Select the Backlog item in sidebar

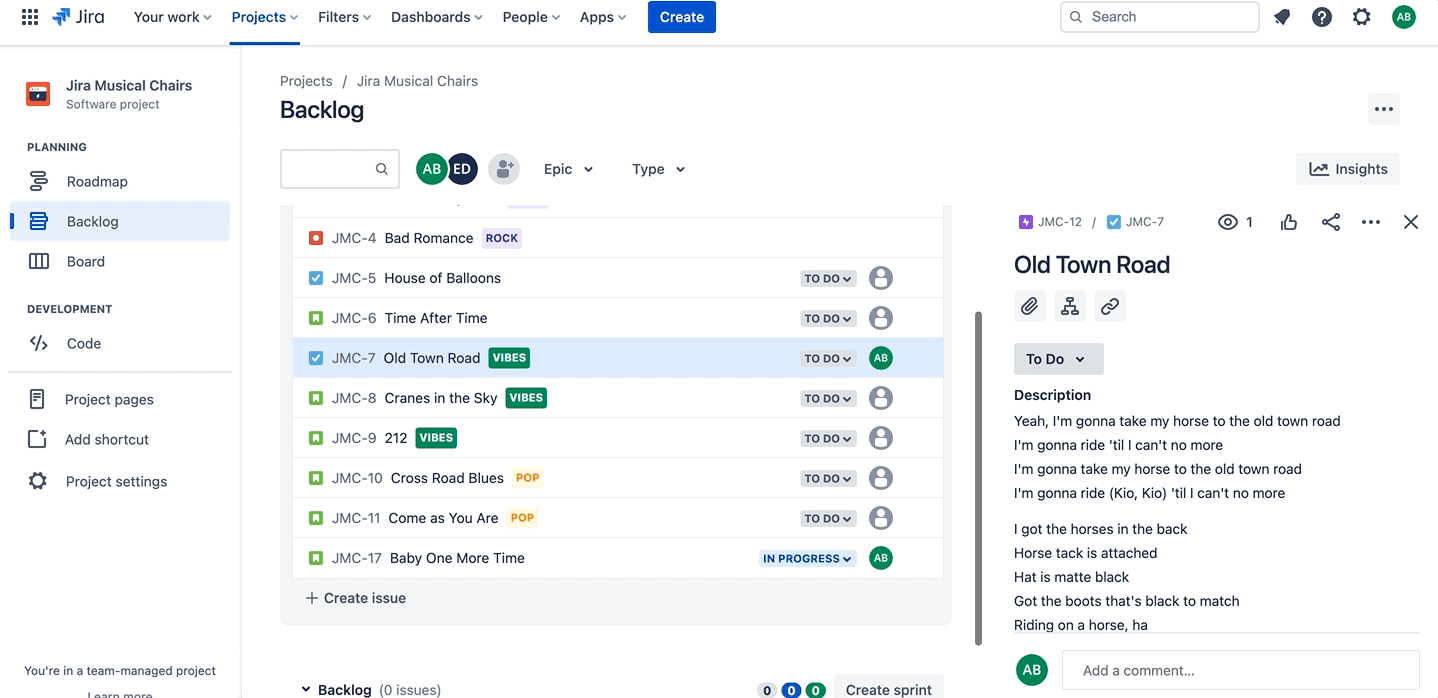pos(120,221)
